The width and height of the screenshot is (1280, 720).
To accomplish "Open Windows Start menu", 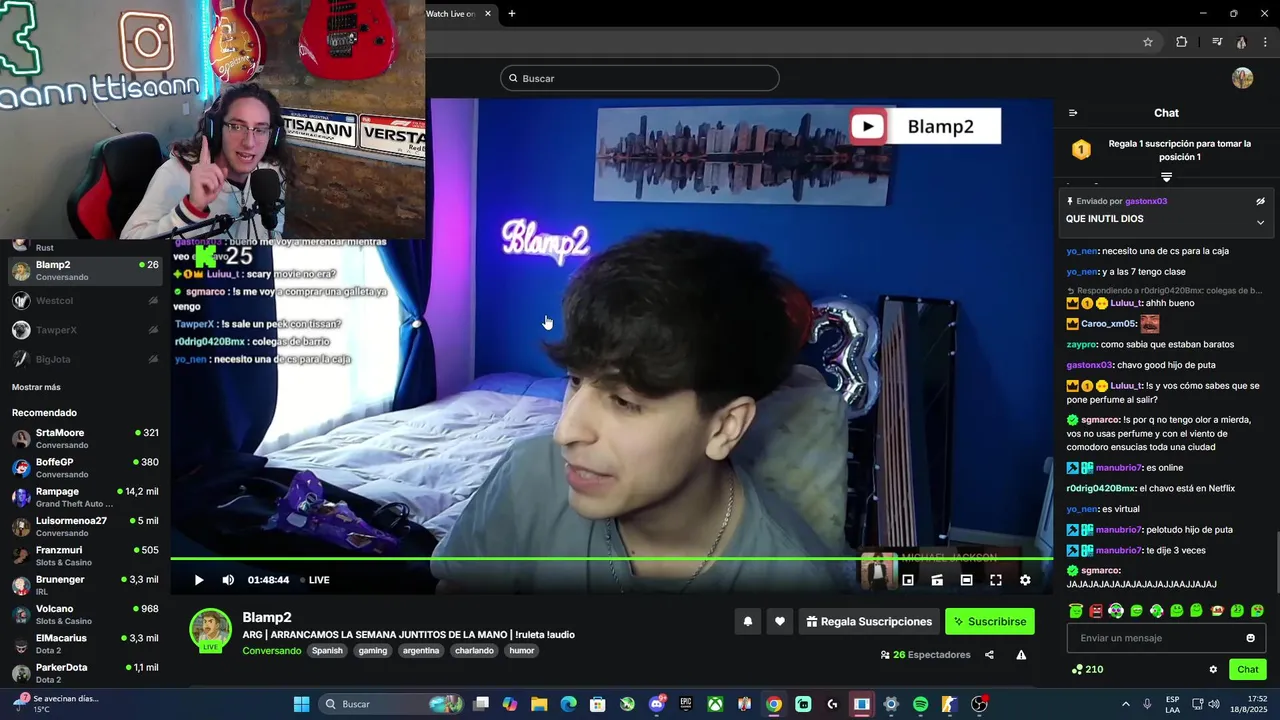I will coord(301,704).
